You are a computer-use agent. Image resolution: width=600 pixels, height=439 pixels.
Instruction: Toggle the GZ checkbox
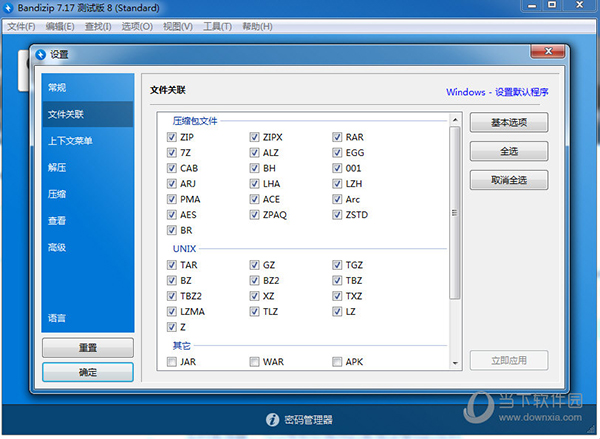point(254,265)
